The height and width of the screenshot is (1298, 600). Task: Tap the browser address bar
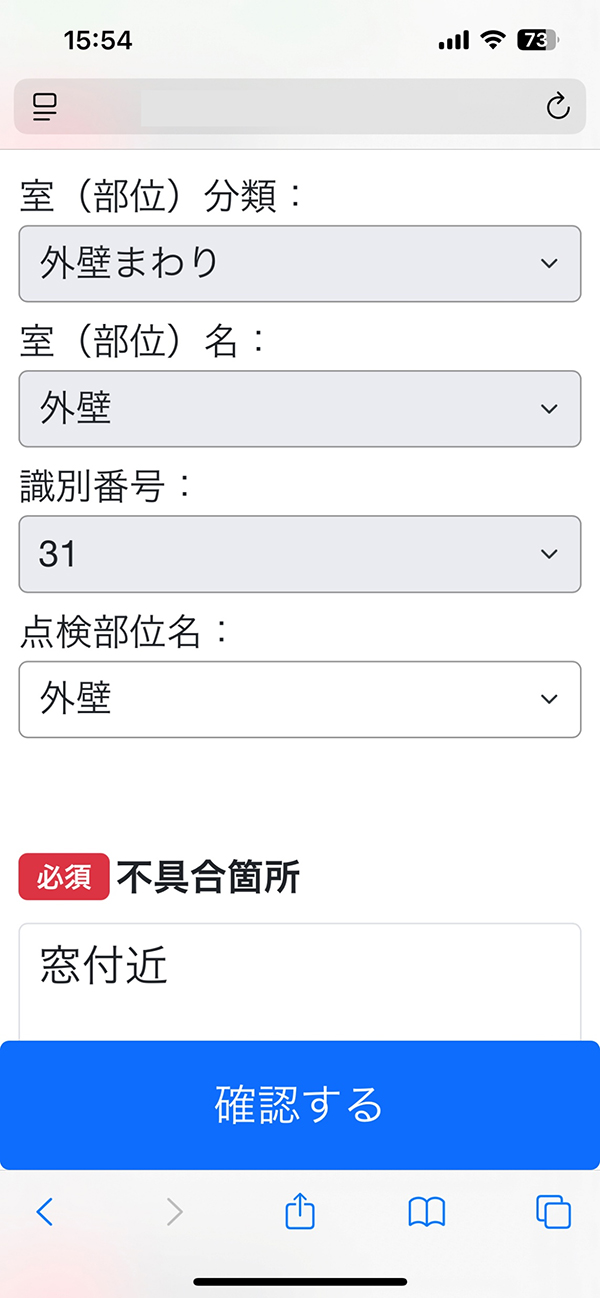(x=300, y=108)
